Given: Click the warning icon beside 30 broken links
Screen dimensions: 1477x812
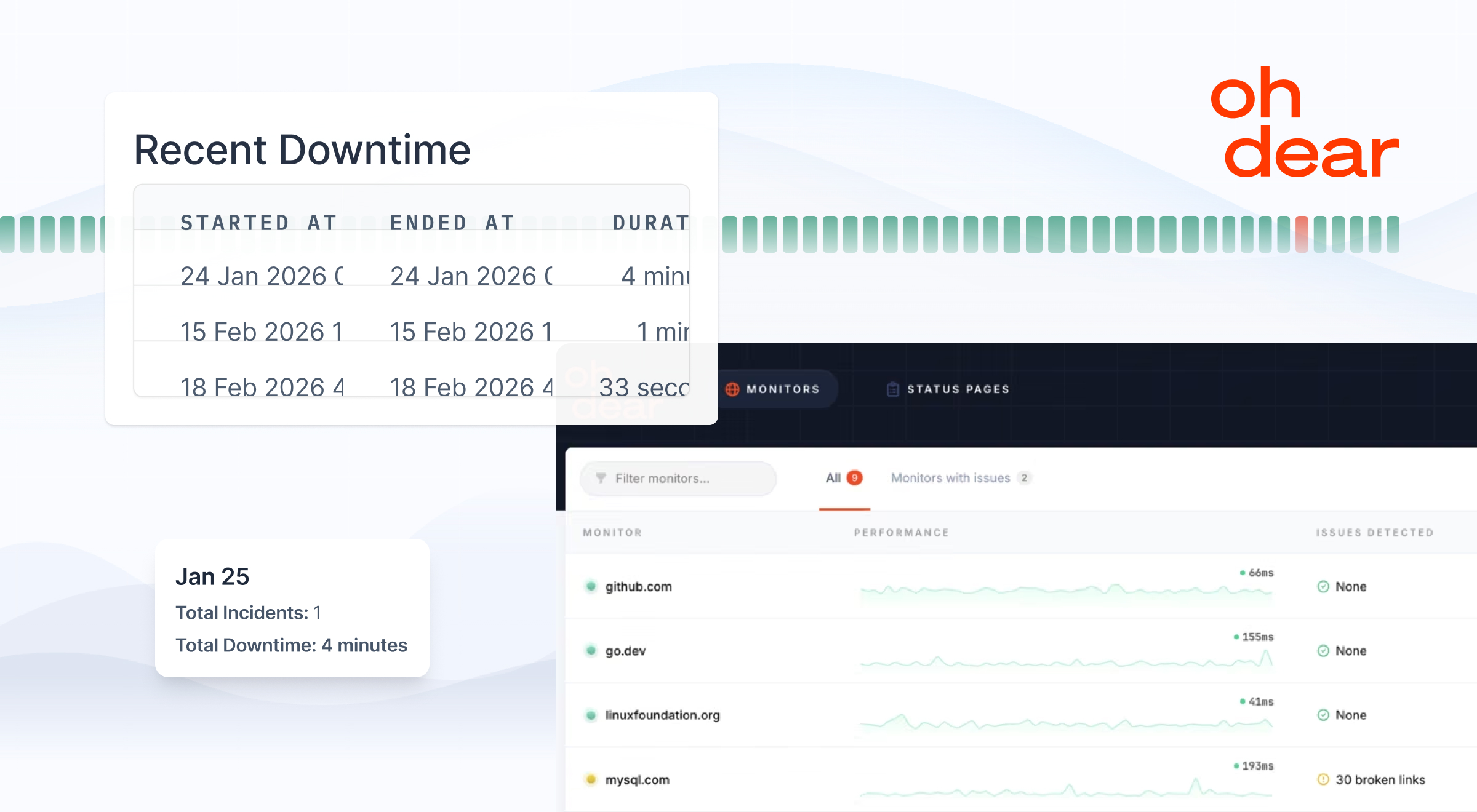Looking at the screenshot, I should click(1323, 779).
